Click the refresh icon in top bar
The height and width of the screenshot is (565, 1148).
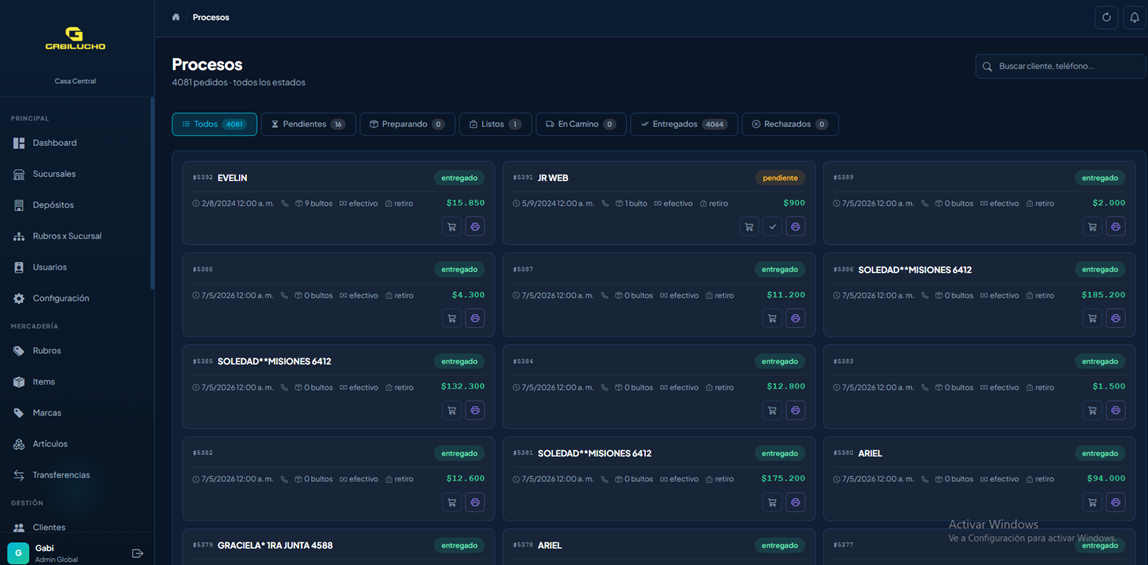pyautogui.click(x=1106, y=18)
